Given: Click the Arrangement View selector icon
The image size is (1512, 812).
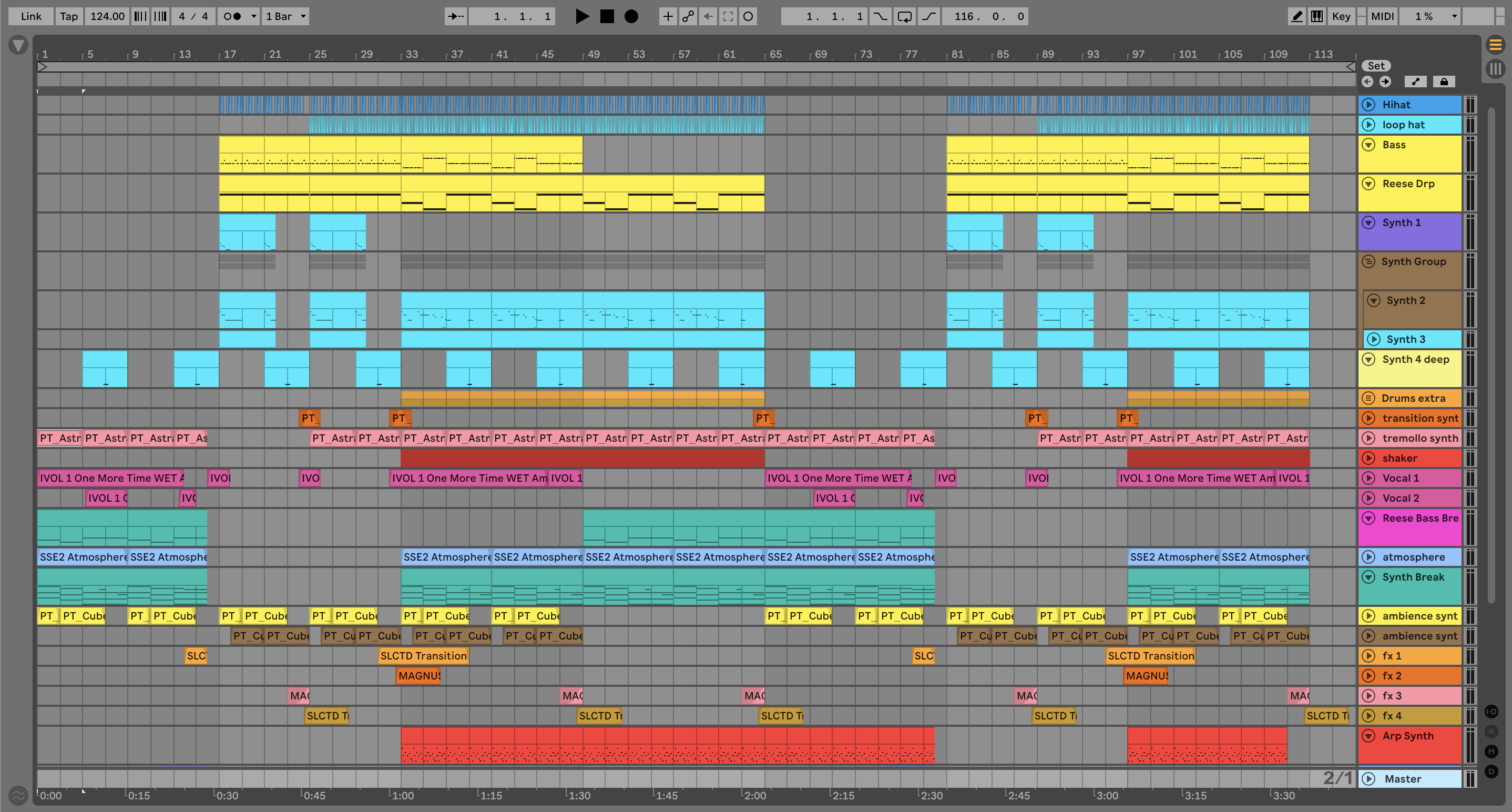Looking at the screenshot, I should [1495, 45].
